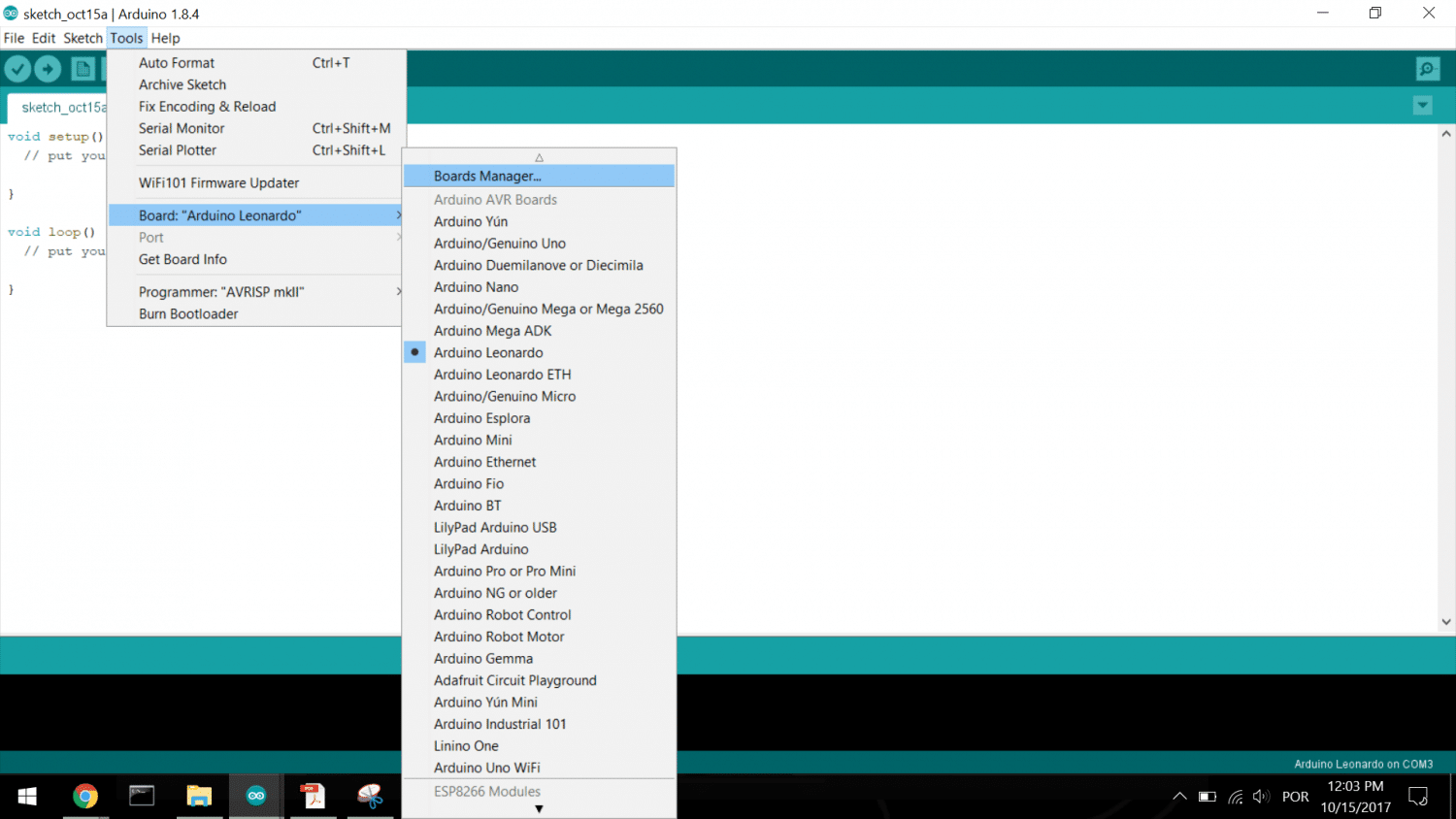The image size is (1456, 819).
Task: Click the Verify checkmark toolbar icon
Action: point(17,69)
